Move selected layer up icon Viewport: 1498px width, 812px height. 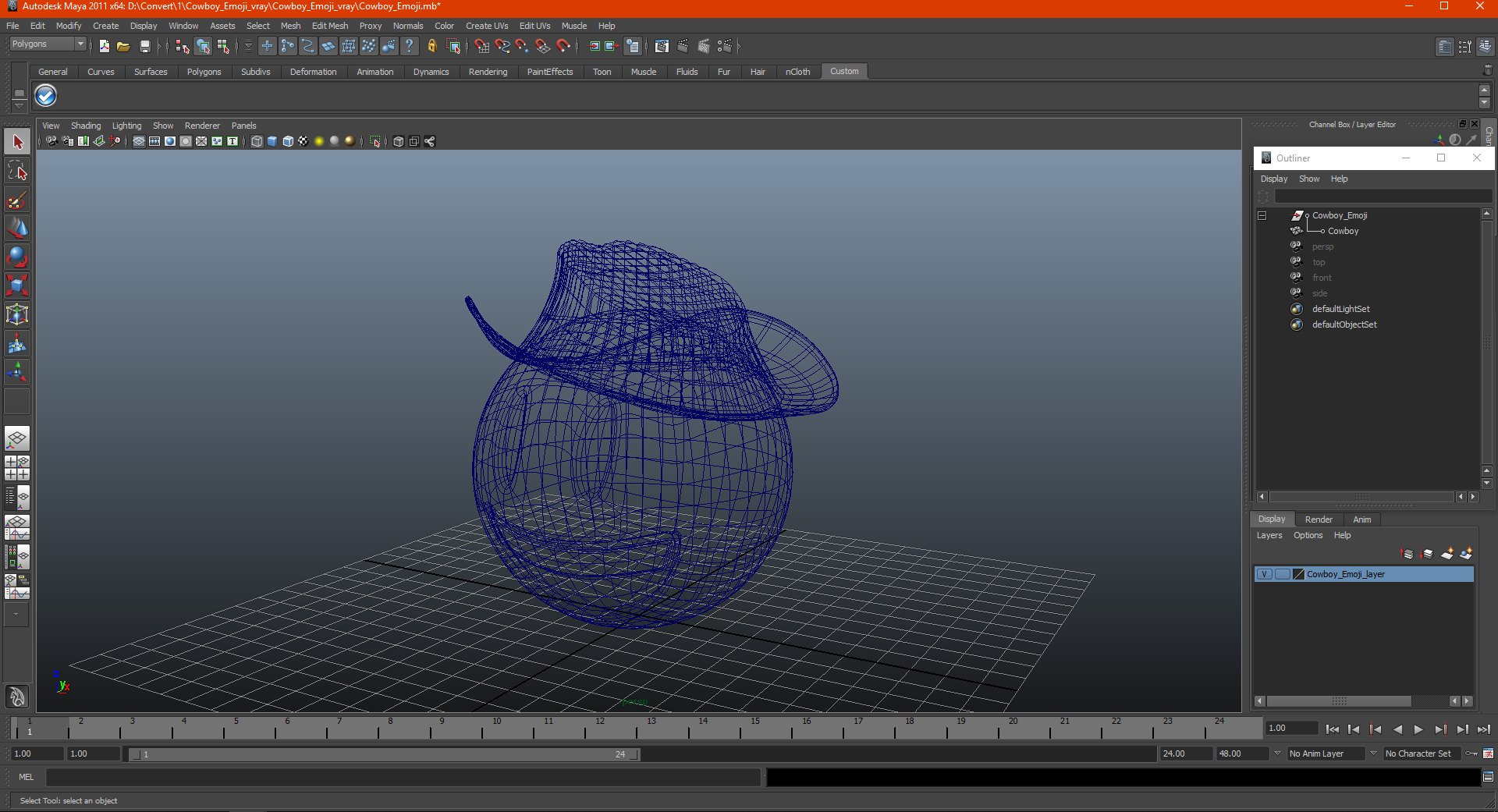(1407, 554)
